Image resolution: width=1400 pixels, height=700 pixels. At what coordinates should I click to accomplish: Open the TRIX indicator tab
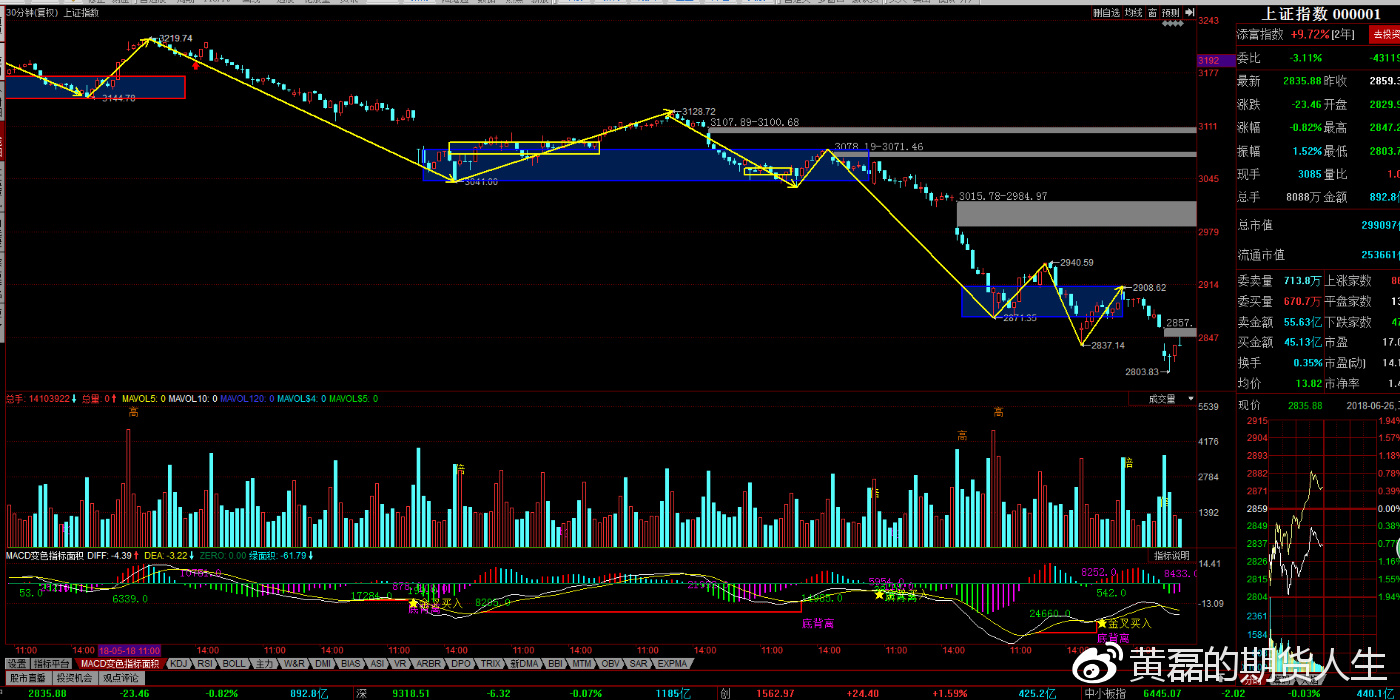click(x=491, y=663)
